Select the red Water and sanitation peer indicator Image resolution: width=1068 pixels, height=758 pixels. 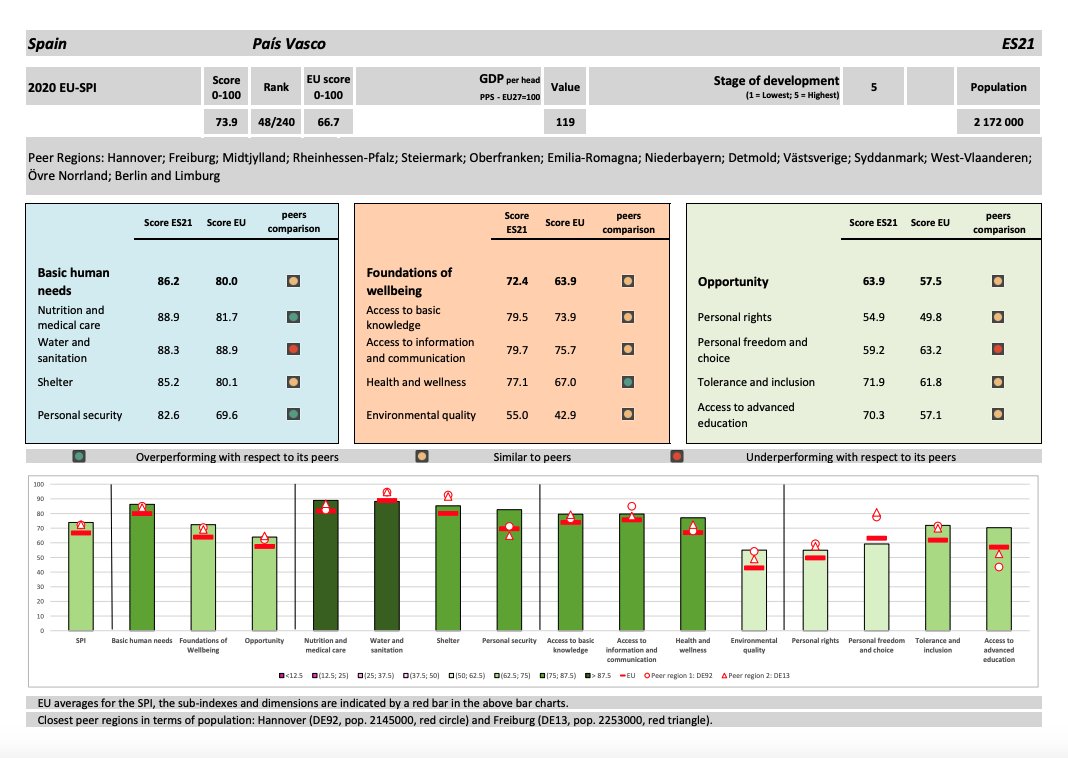(x=294, y=349)
